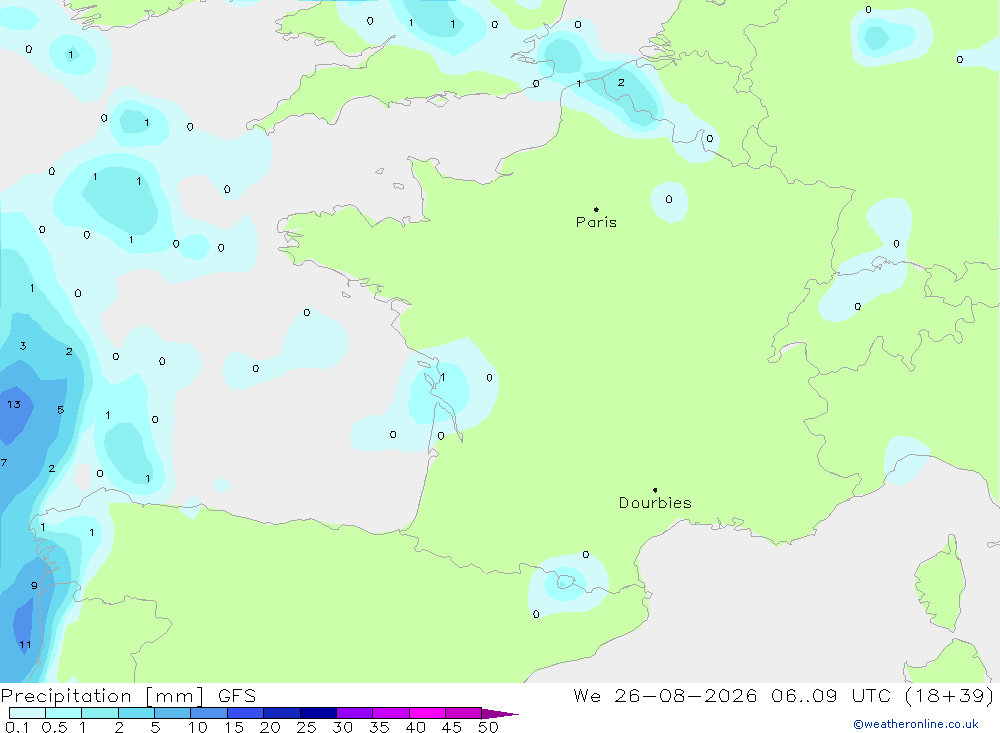Click the '(18+39)' forecast offset text

tap(949, 695)
